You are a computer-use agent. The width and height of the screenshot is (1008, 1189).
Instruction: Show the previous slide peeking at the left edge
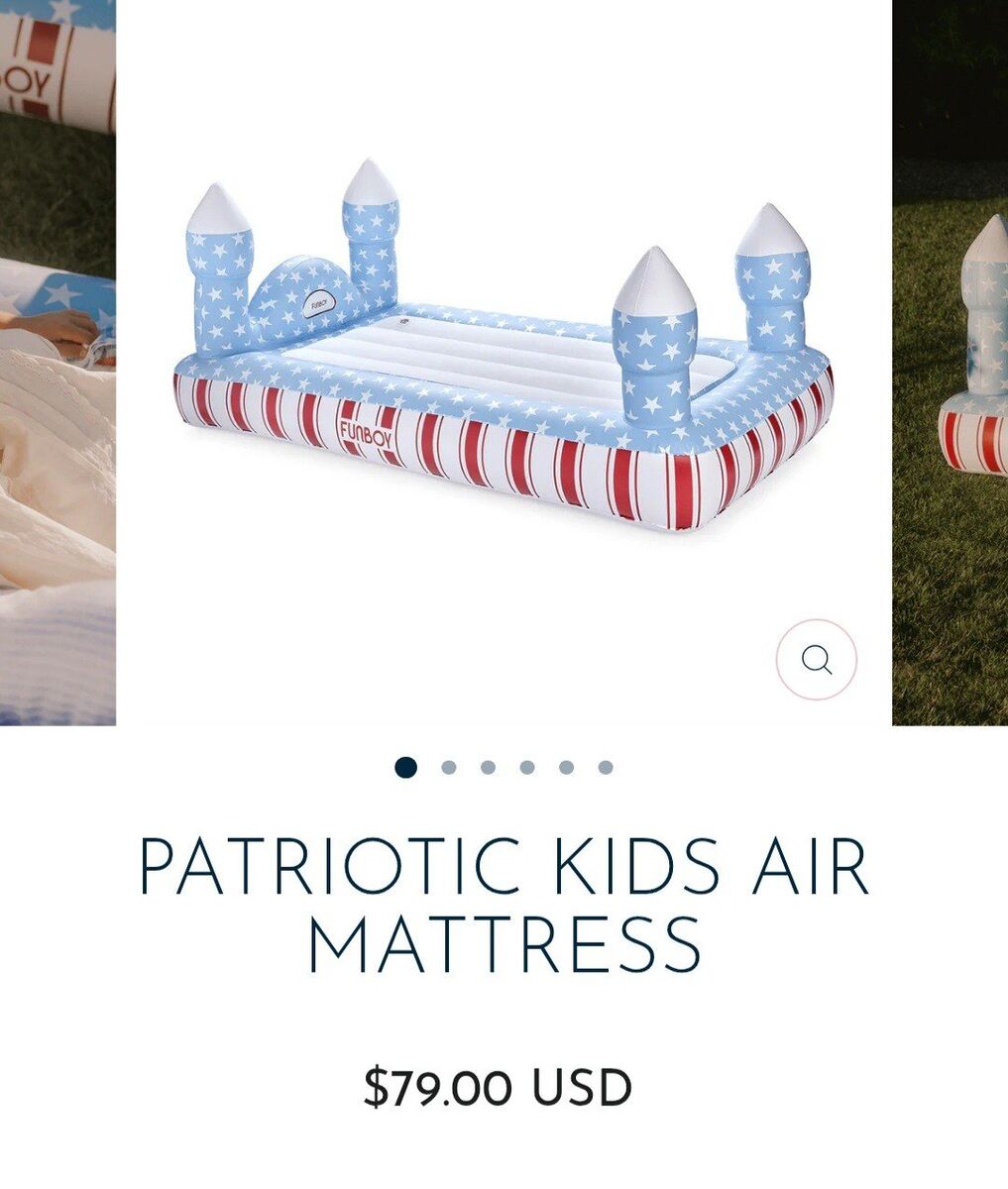click(57, 363)
